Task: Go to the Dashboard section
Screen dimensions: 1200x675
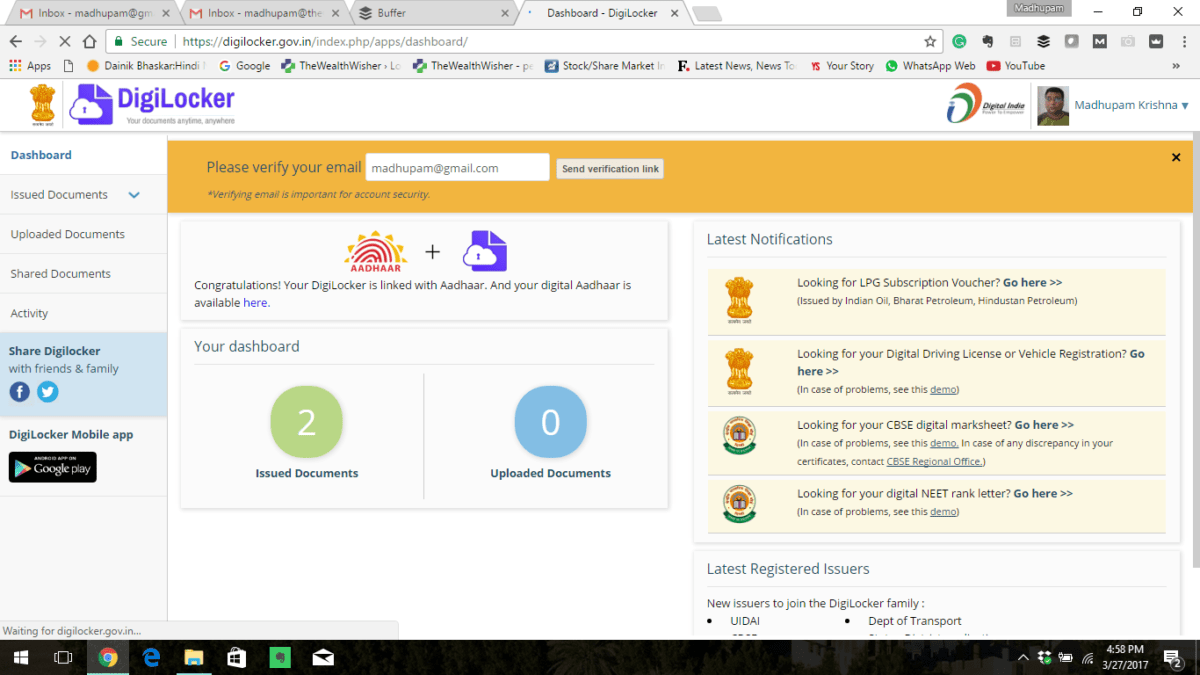Action: coord(41,155)
